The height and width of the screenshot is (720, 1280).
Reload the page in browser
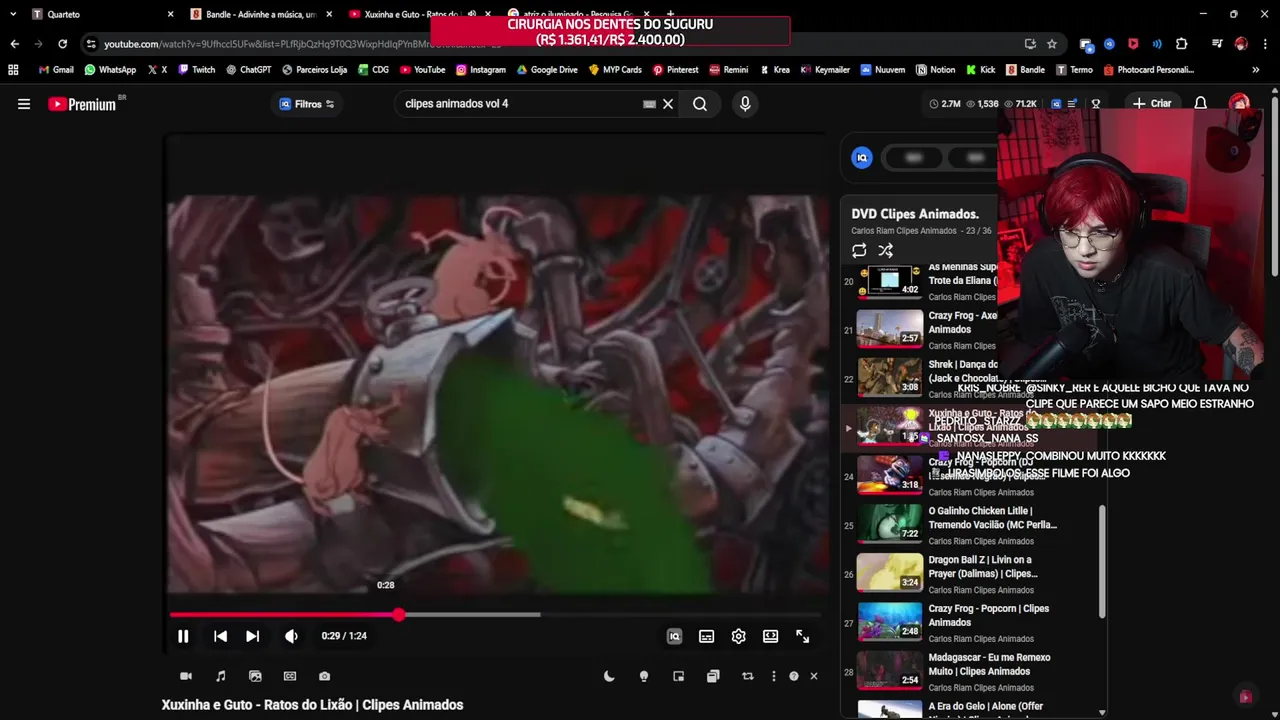click(x=62, y=44)
